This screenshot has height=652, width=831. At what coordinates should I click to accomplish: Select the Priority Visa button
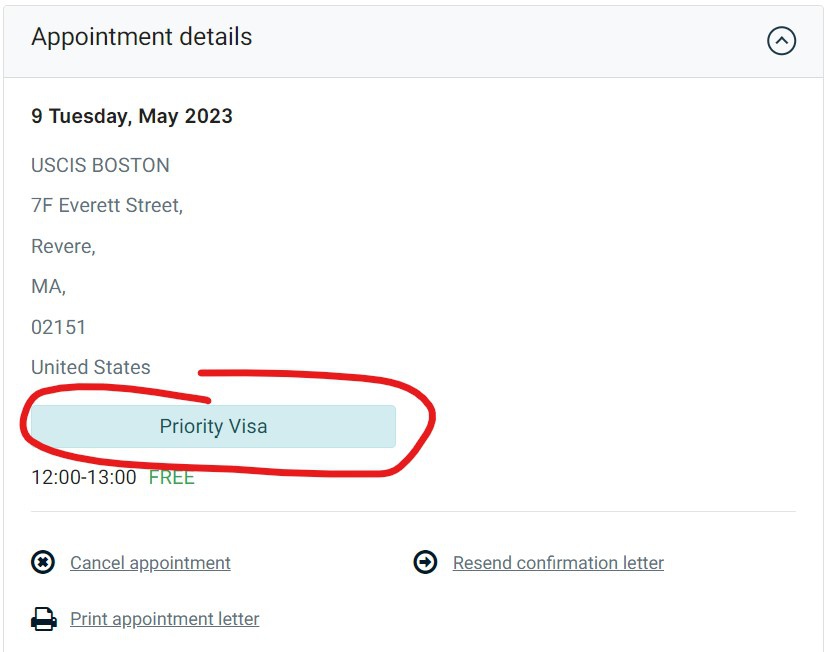click(213, 426)
